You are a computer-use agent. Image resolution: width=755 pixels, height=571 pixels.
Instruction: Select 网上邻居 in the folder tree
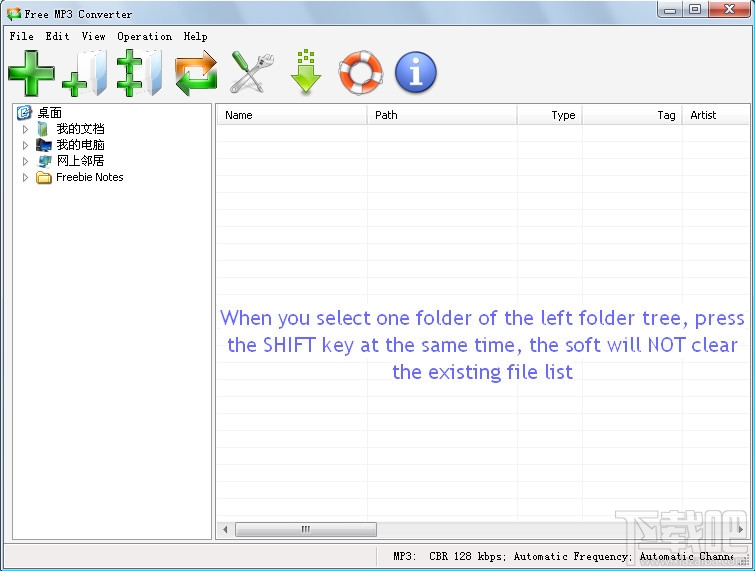[80, 161]
